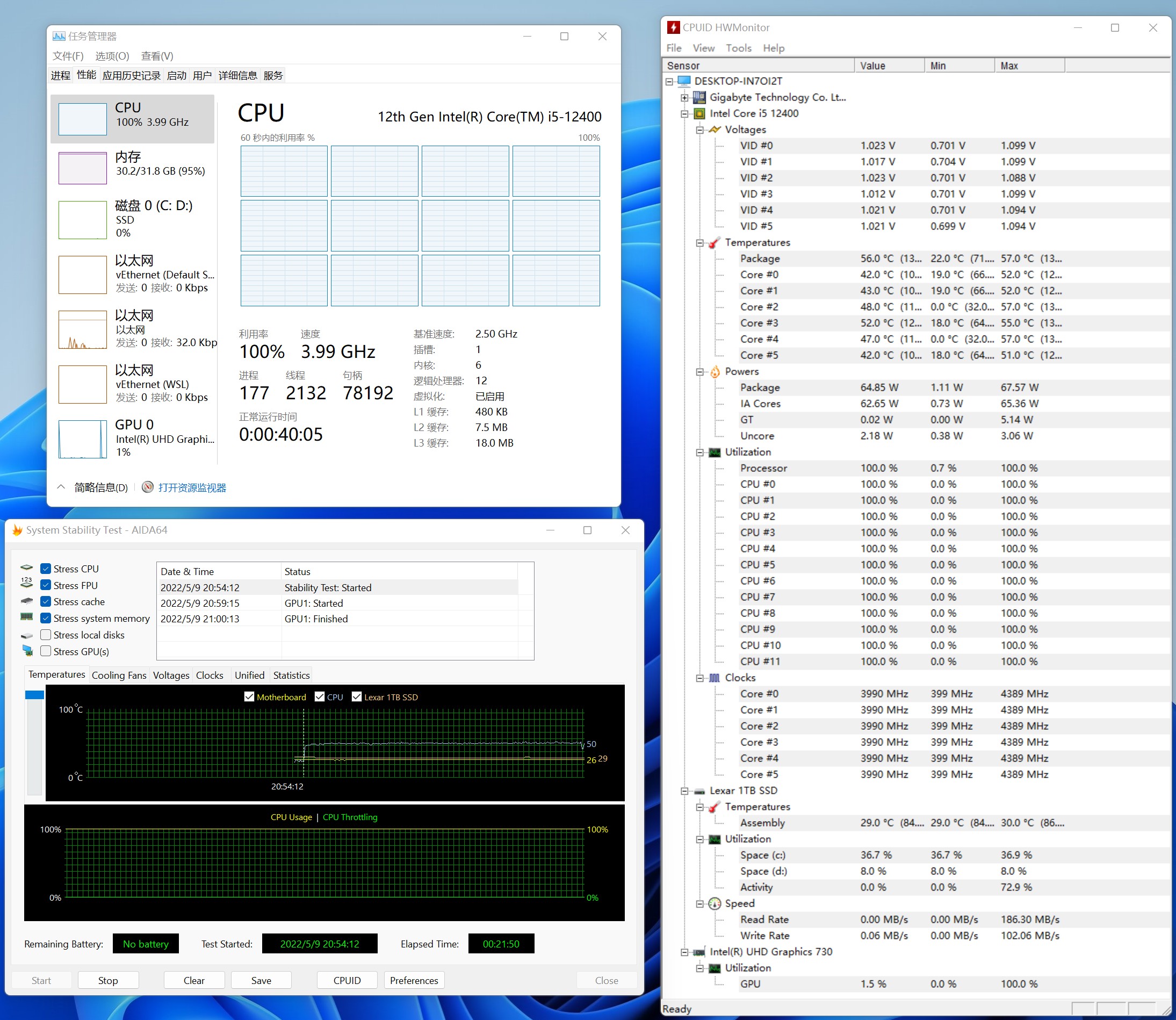The height and width of the screenshot is (1020, 1176).
Task: Enable the Stress GPU(s) checkbox
Action: [46, 651]
